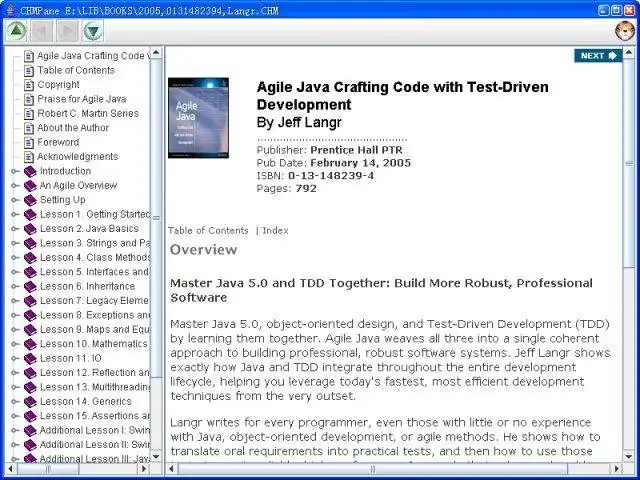Click the tiger face icon at top right
The height and width of the screenshot is (480, 640).
pos(625,31)
